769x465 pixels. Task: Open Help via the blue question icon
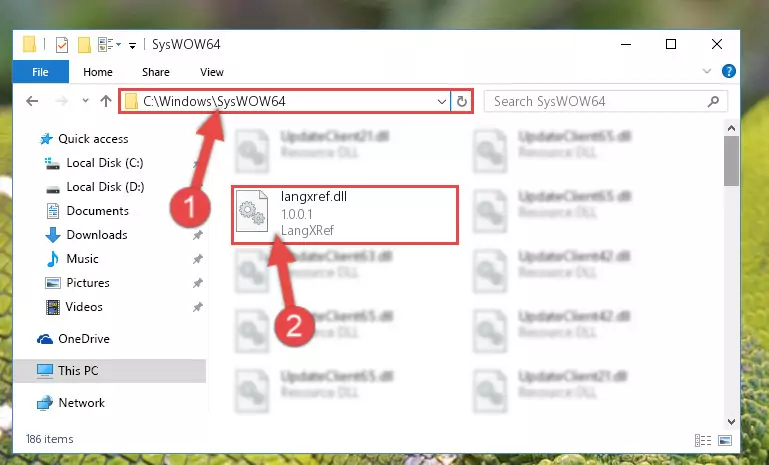pos(729,71)
